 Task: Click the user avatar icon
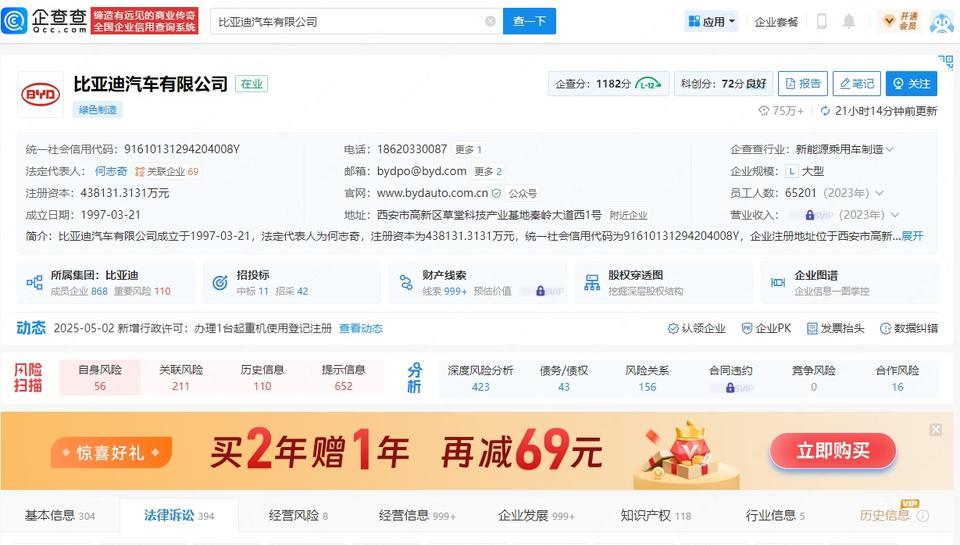(x=942, y=21)
